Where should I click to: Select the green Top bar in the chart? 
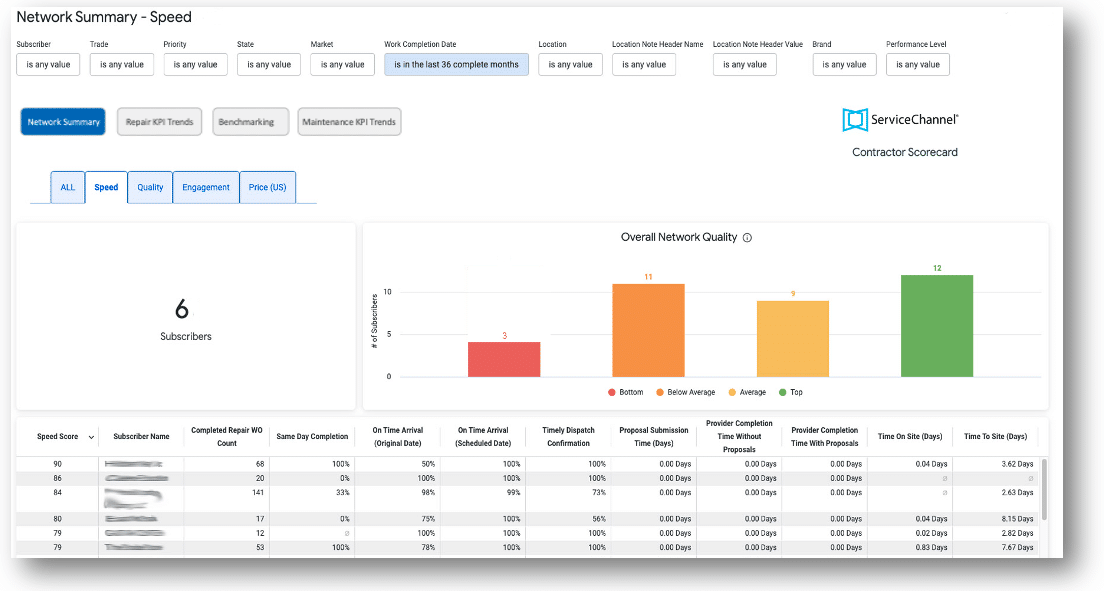pos(936,325)
